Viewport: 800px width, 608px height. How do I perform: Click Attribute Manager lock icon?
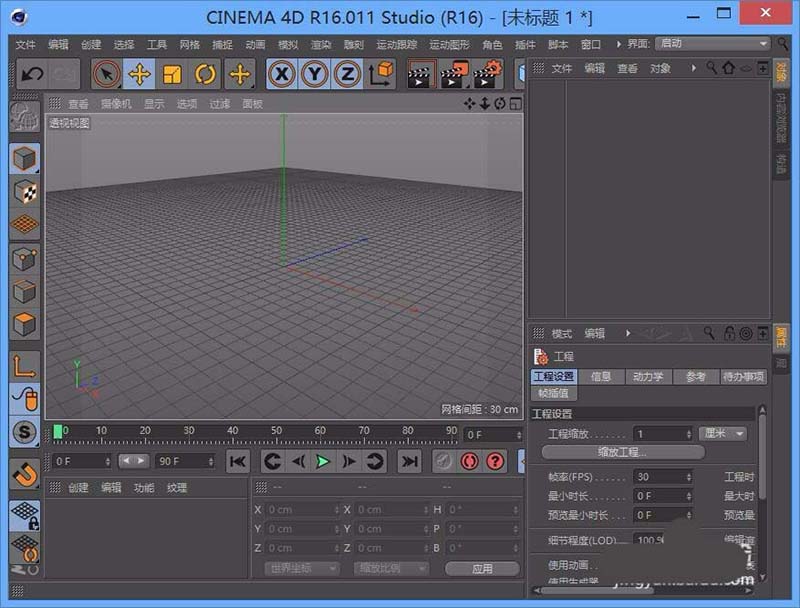[730, 334]
